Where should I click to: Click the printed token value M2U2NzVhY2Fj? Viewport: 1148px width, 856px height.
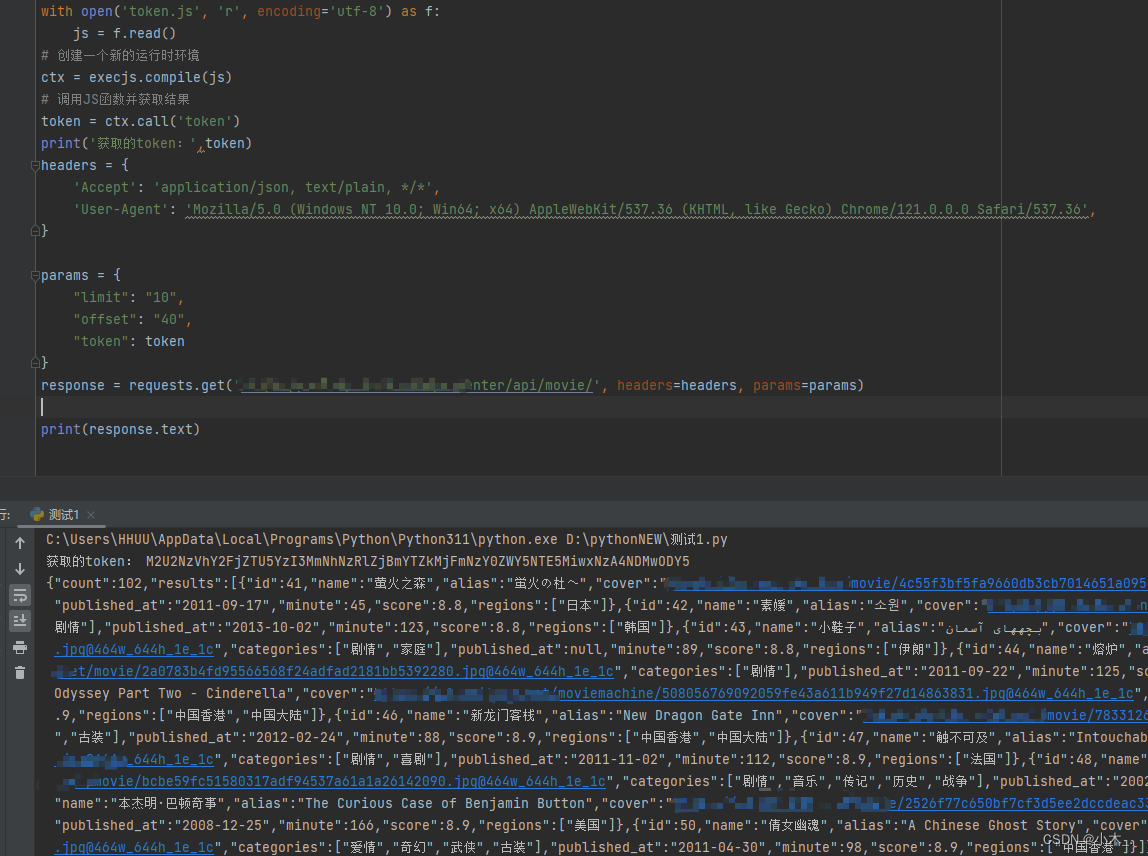[x=417, y=562]
